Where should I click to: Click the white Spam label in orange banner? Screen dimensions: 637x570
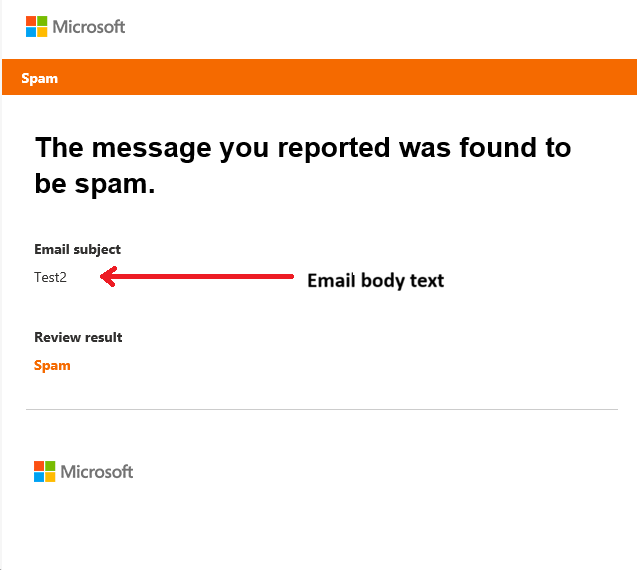tap(40, 78)
